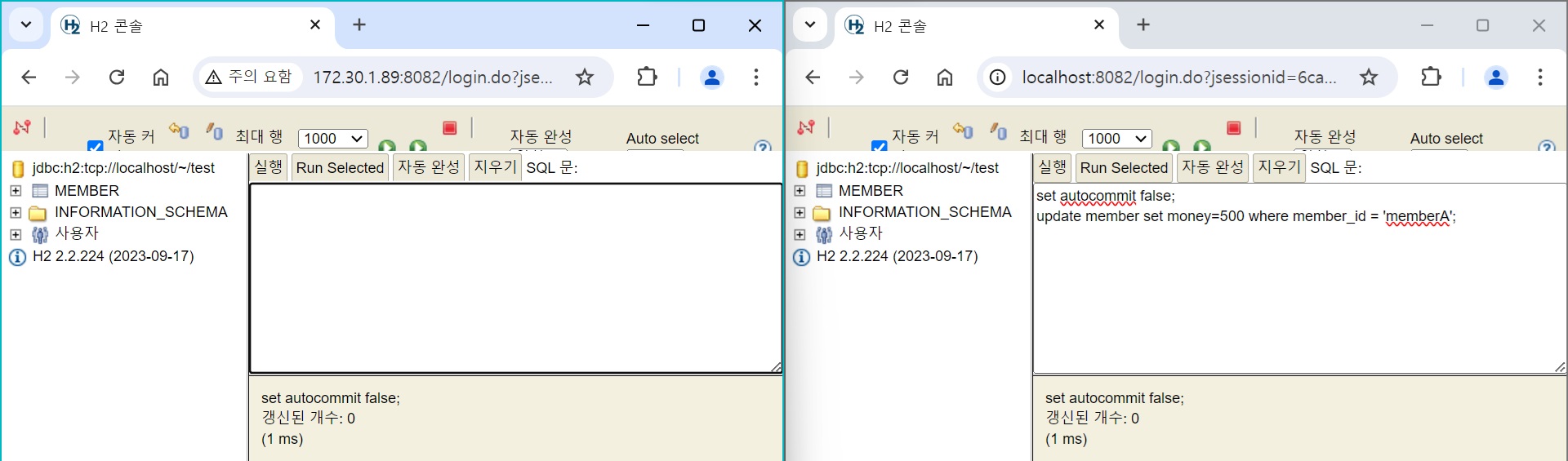The width and height of the screenshot is (1568, 461).
Task: Click the disconnect icon in the right window
Action: (x=806, y=127)
